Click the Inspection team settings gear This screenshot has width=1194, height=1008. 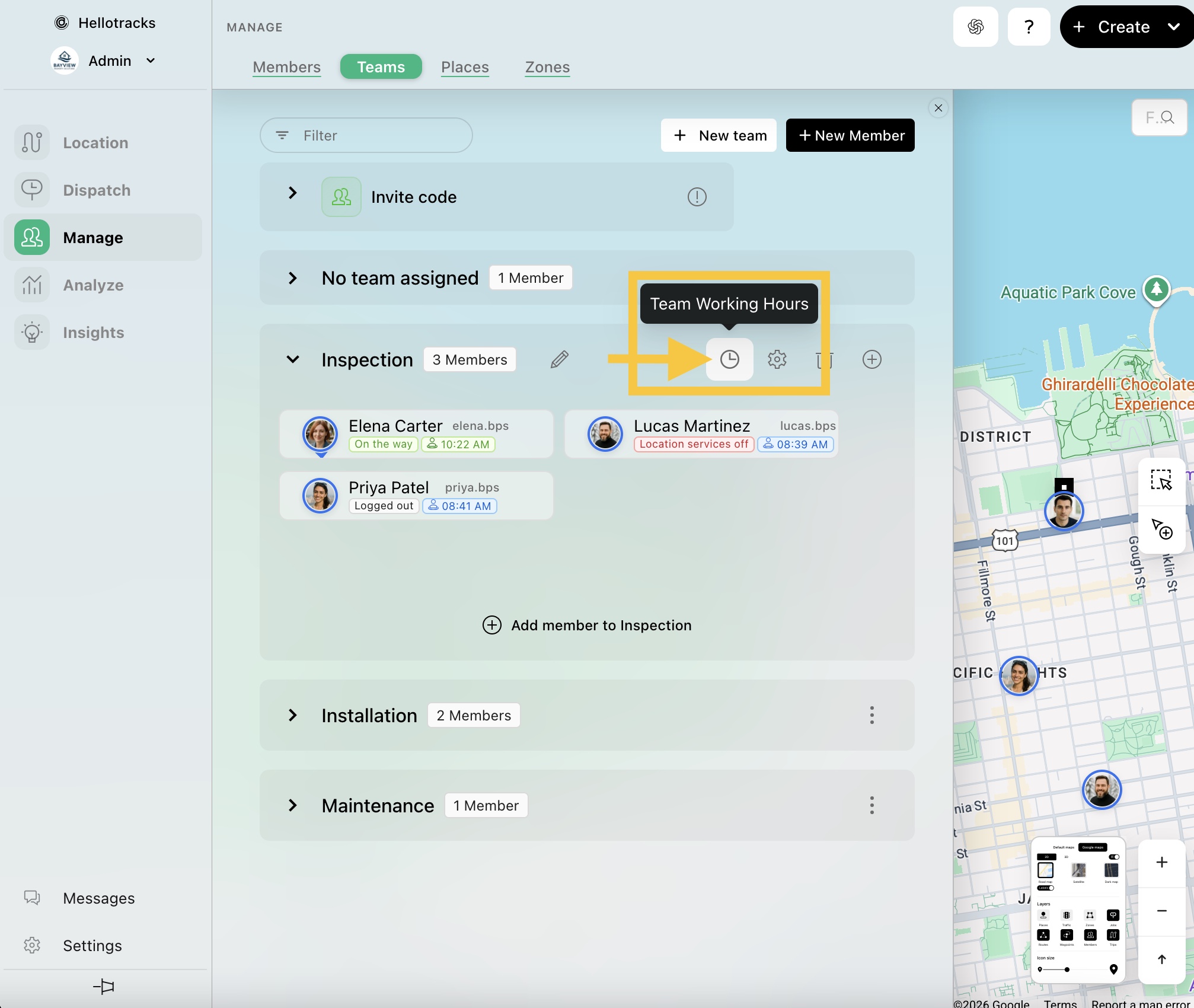[777, 359]
